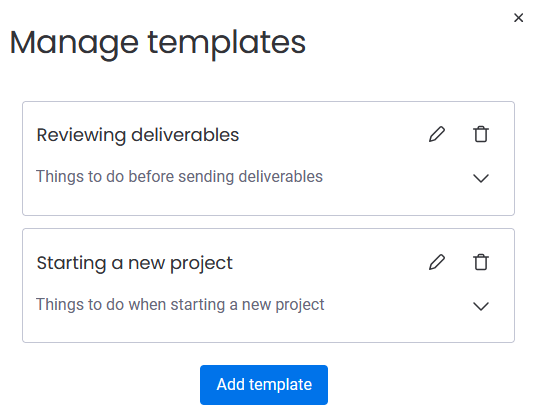The image size is (536, 420).
Task: Remove the first template using its trash can
Action: 481,134
